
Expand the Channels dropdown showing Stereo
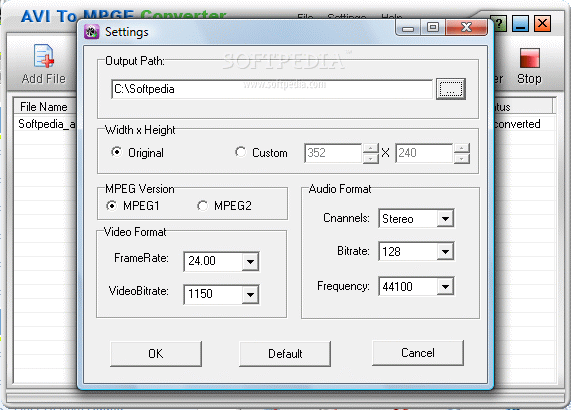pyautogui.click(x=445, y=219)
